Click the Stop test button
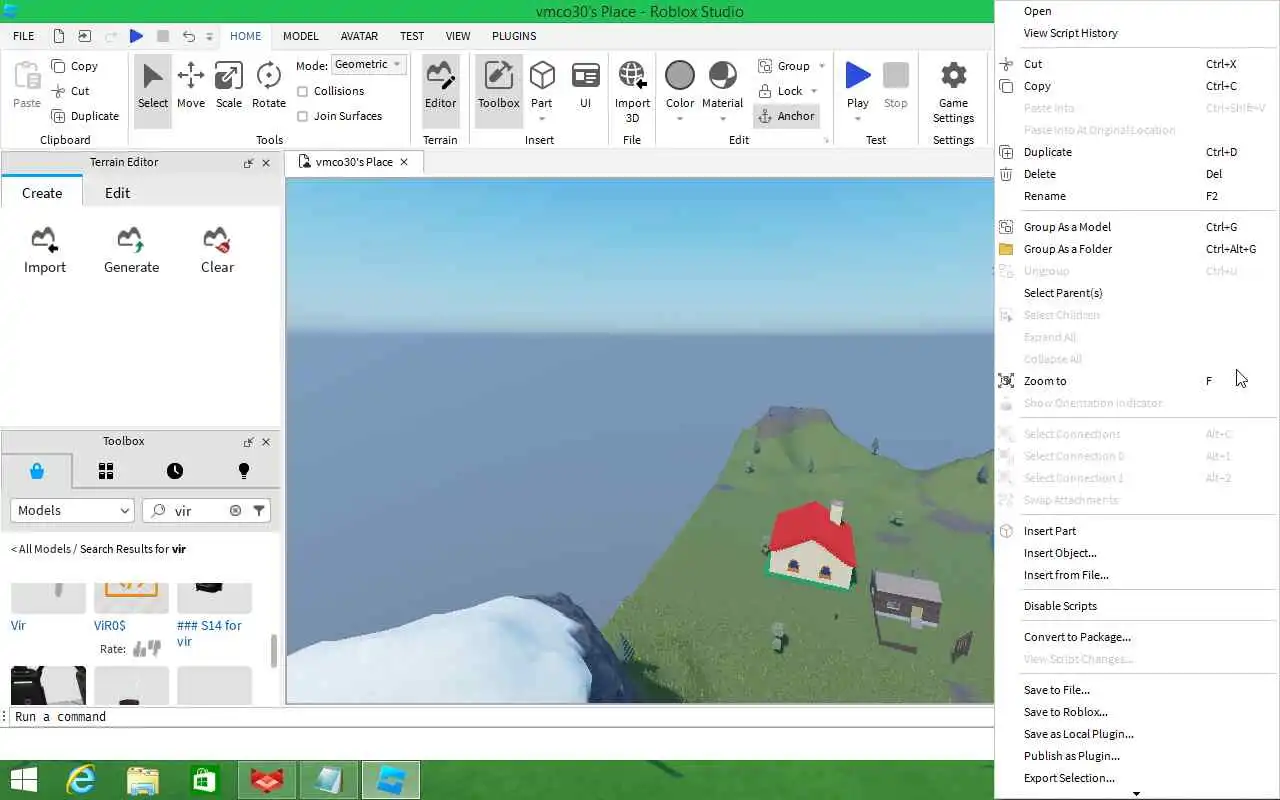1280x800 pixels. [895, 86]
